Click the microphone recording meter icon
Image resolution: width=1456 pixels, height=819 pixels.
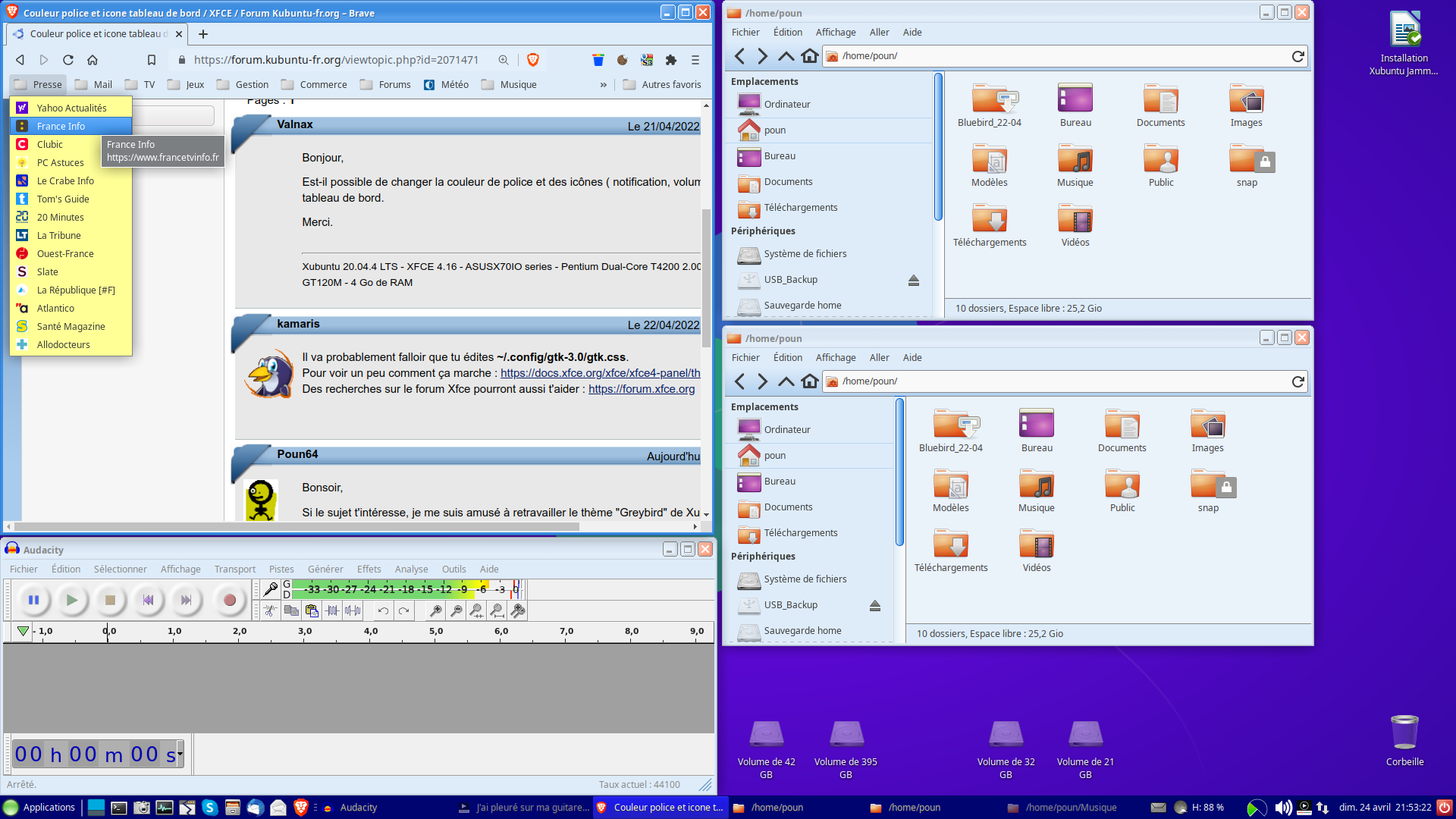271,588
